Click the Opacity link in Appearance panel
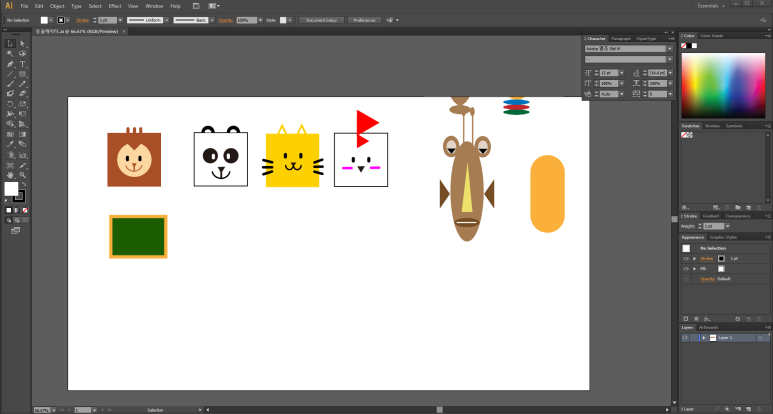773x414 pixels. [707, 279]
